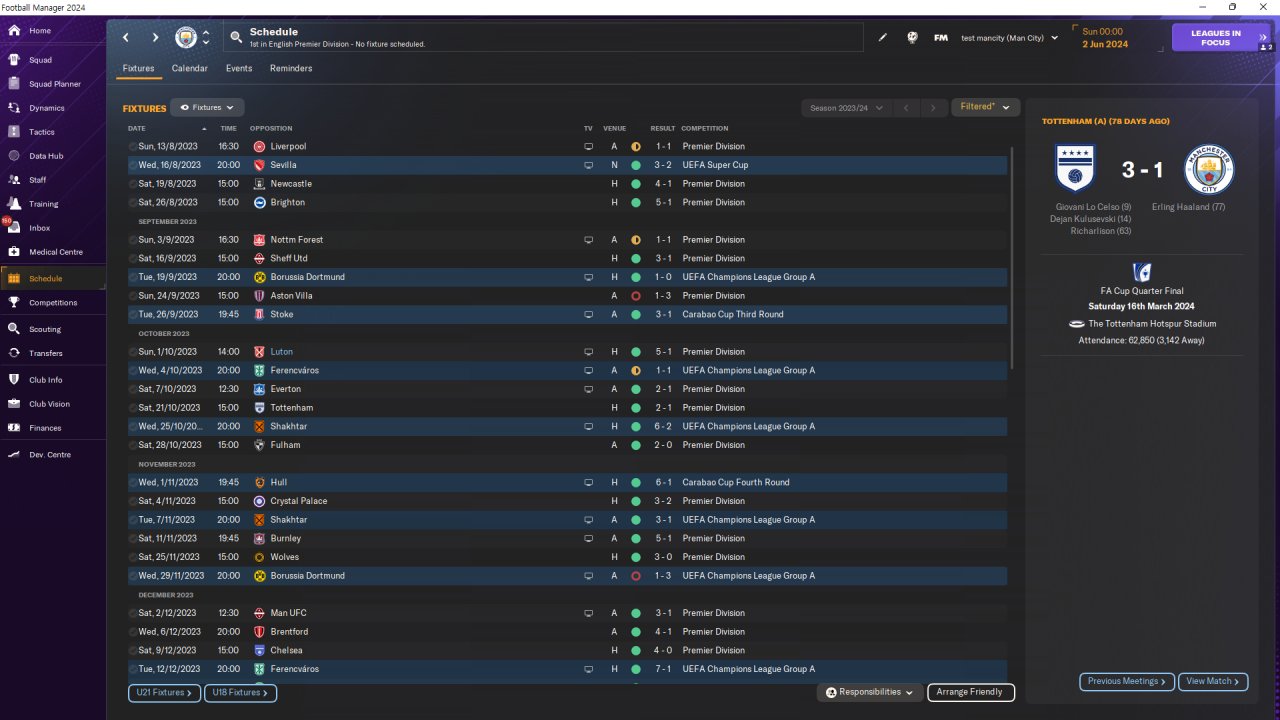Click the search magnifier beside Schedule title
Screen dimensions: 1280x720
click(x=236, y=38)
